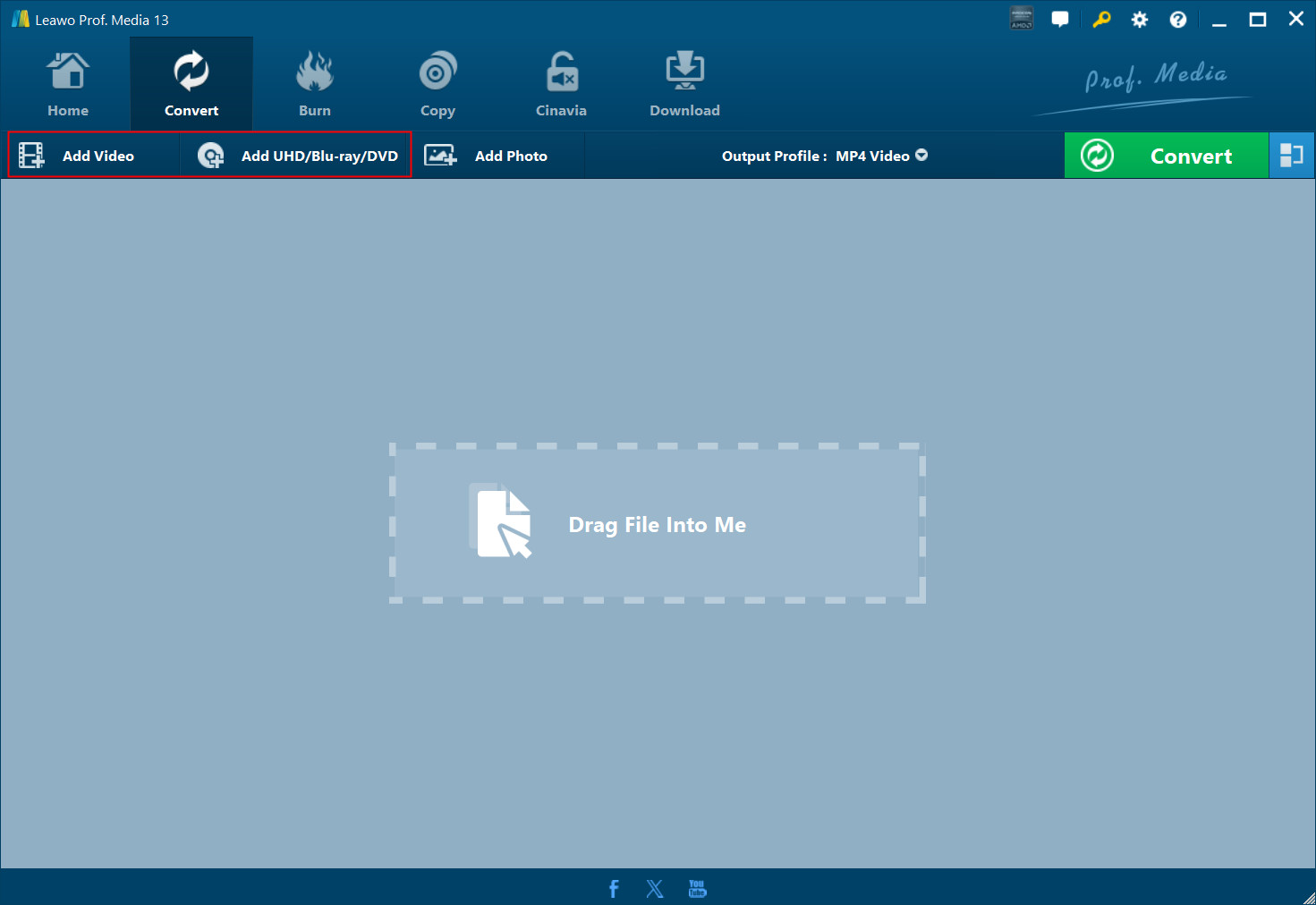Open the Burn module
This screenshot has height=905, width=1316.
(x=315, y=84)
